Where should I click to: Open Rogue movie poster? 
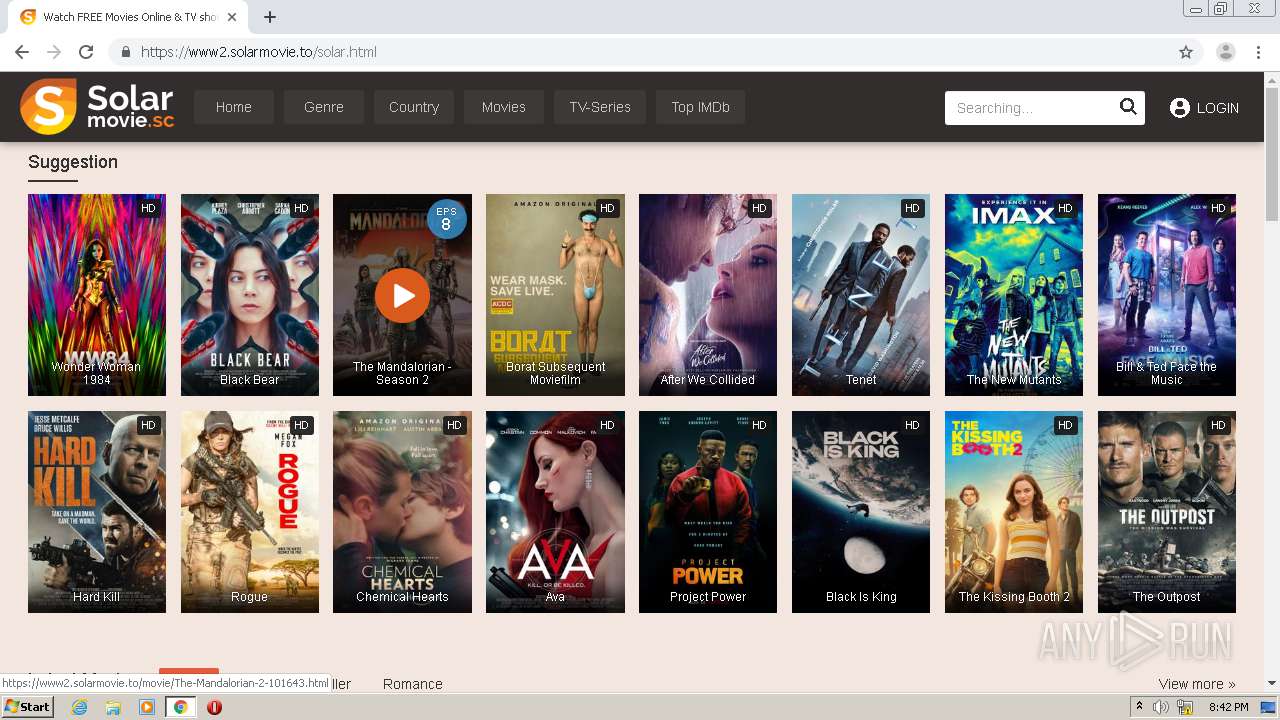[x=250, y=512]
